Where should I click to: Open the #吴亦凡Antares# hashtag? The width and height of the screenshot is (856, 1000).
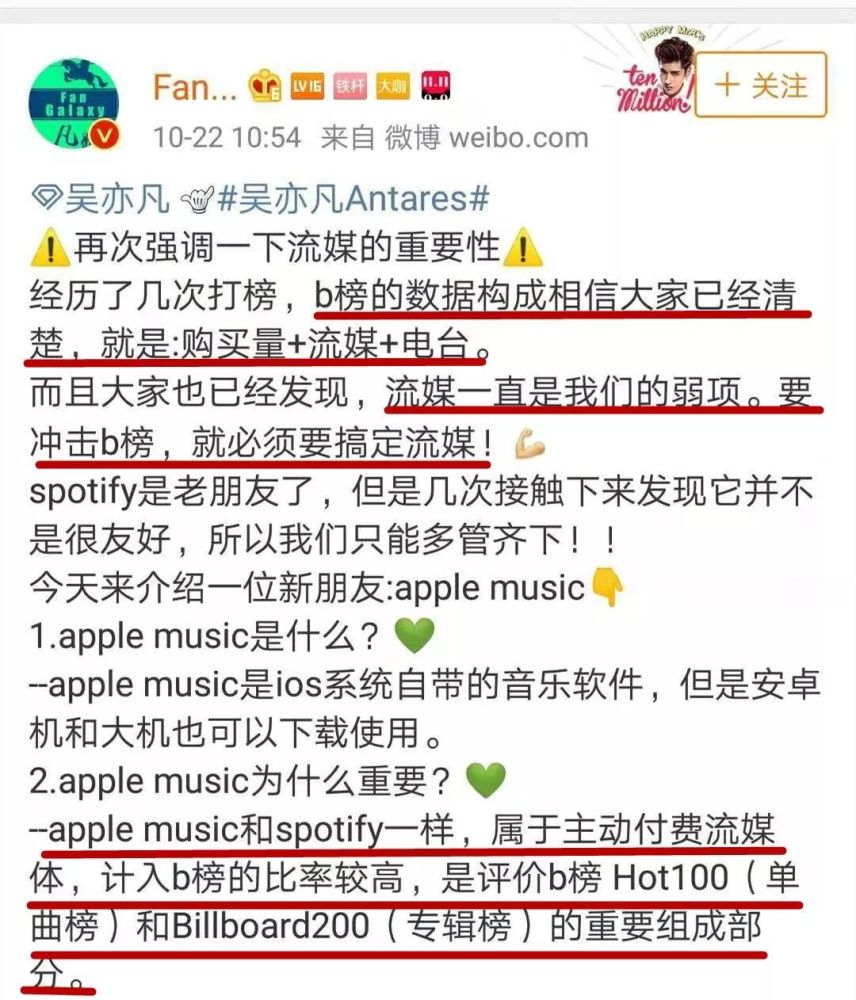[353, 199]
